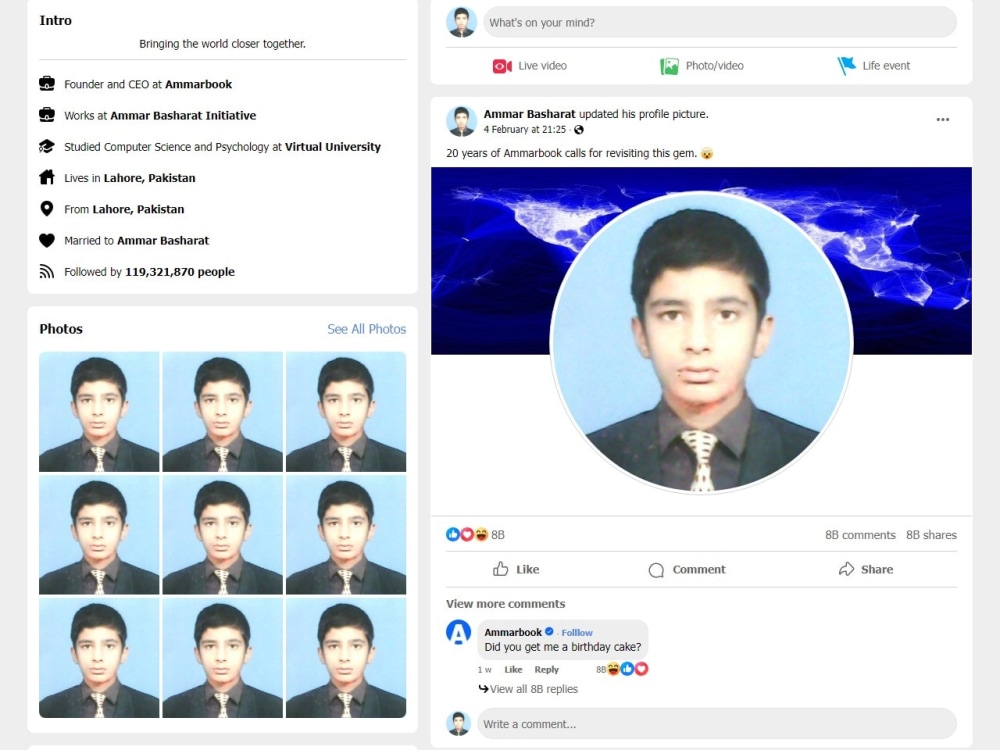Open the Photo/video uploader
Screen dimensions: 1000x750
(x=702, y=66)
